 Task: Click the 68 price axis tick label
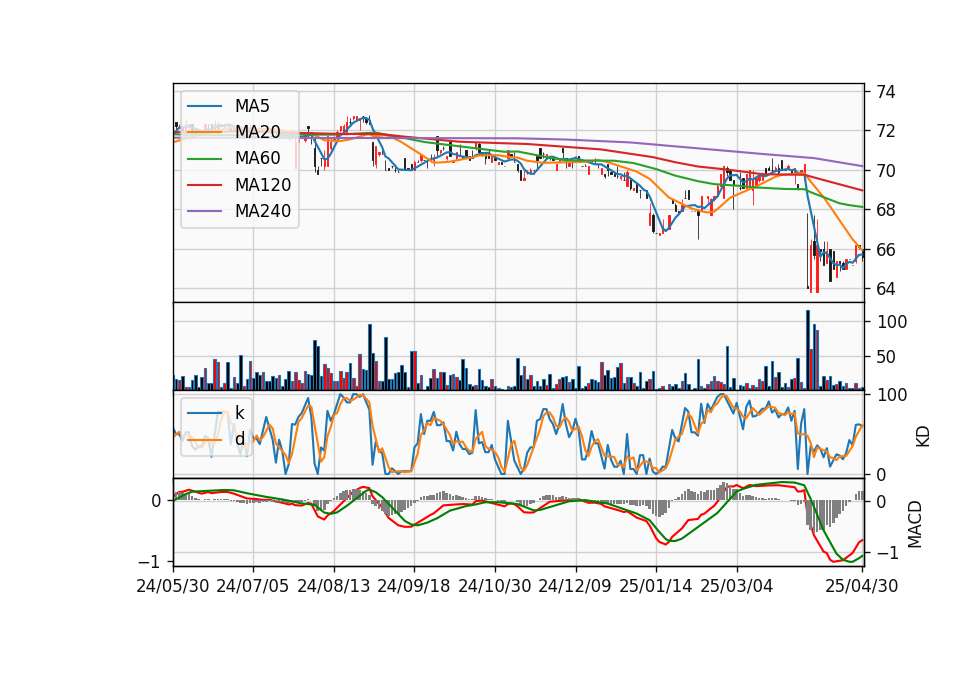[886, 210]
